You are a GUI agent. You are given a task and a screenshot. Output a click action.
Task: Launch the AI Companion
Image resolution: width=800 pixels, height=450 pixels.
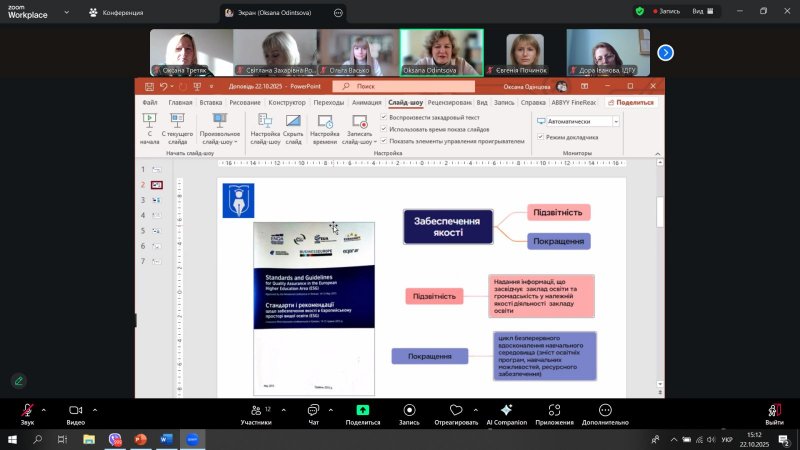pyautogui.click(x=506, y=410)
